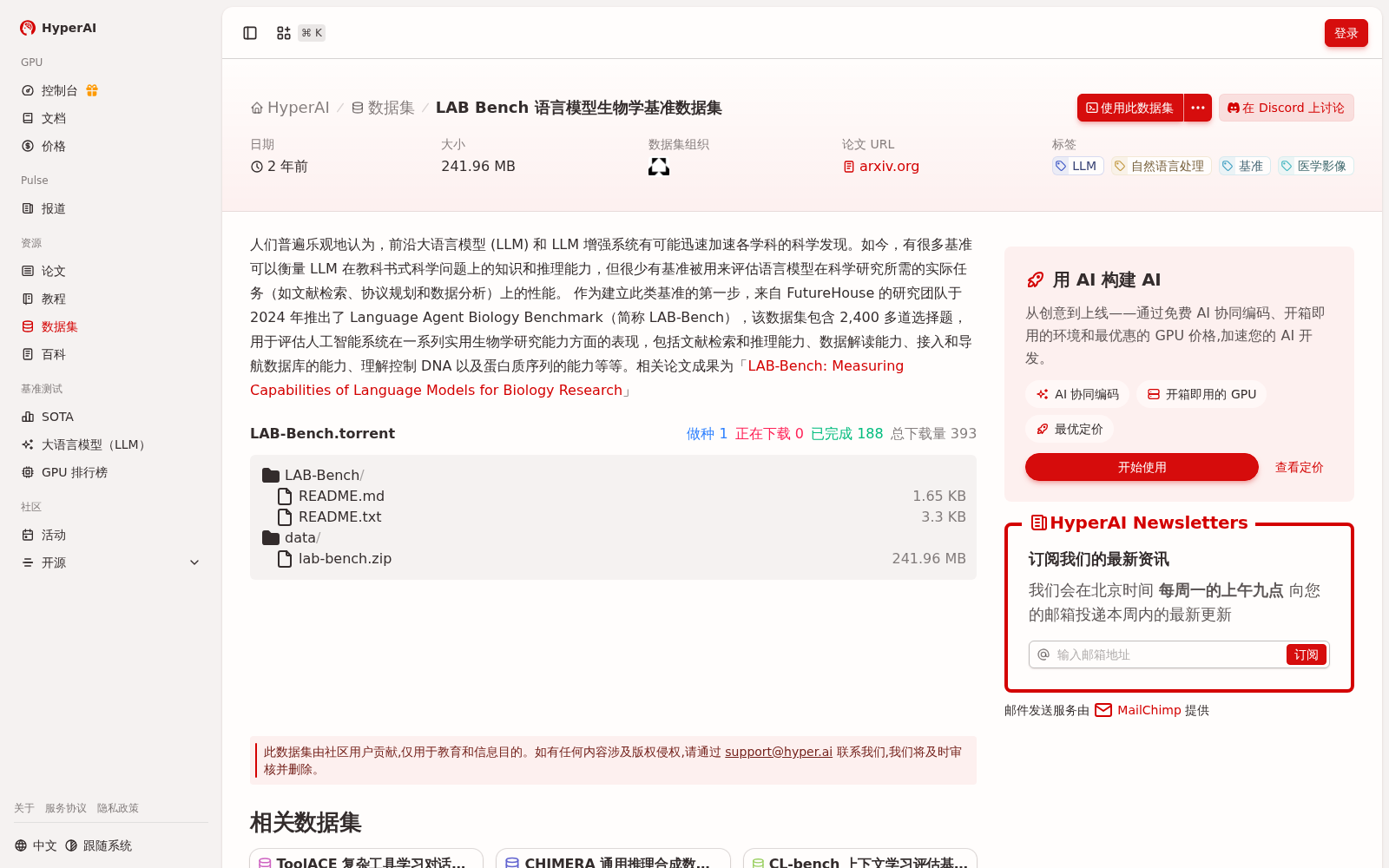Open the 中文 language selector
The width and height of the screenshot is (1389, 868).
36,845
